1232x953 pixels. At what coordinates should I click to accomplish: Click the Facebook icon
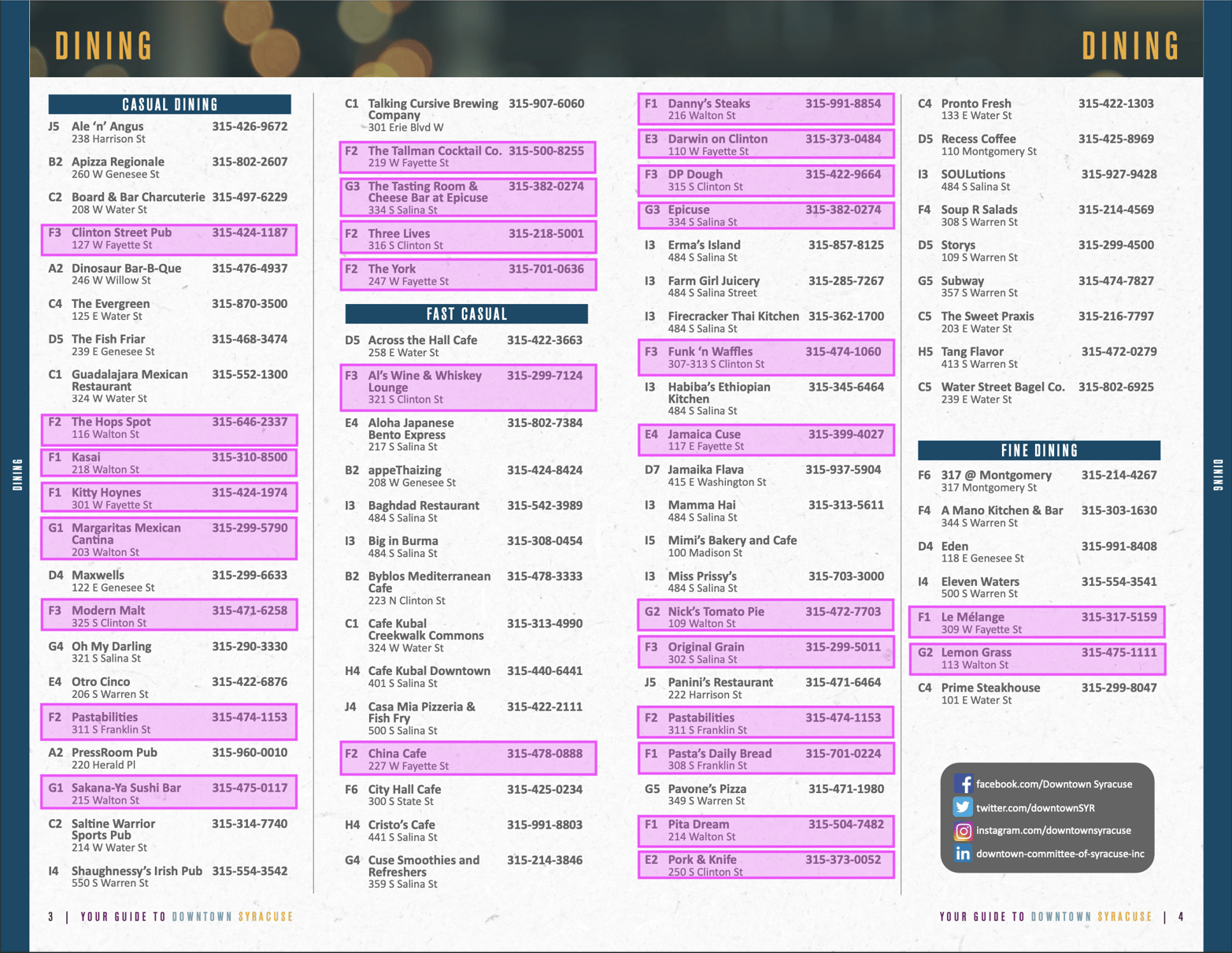click(x=963, y=784)
